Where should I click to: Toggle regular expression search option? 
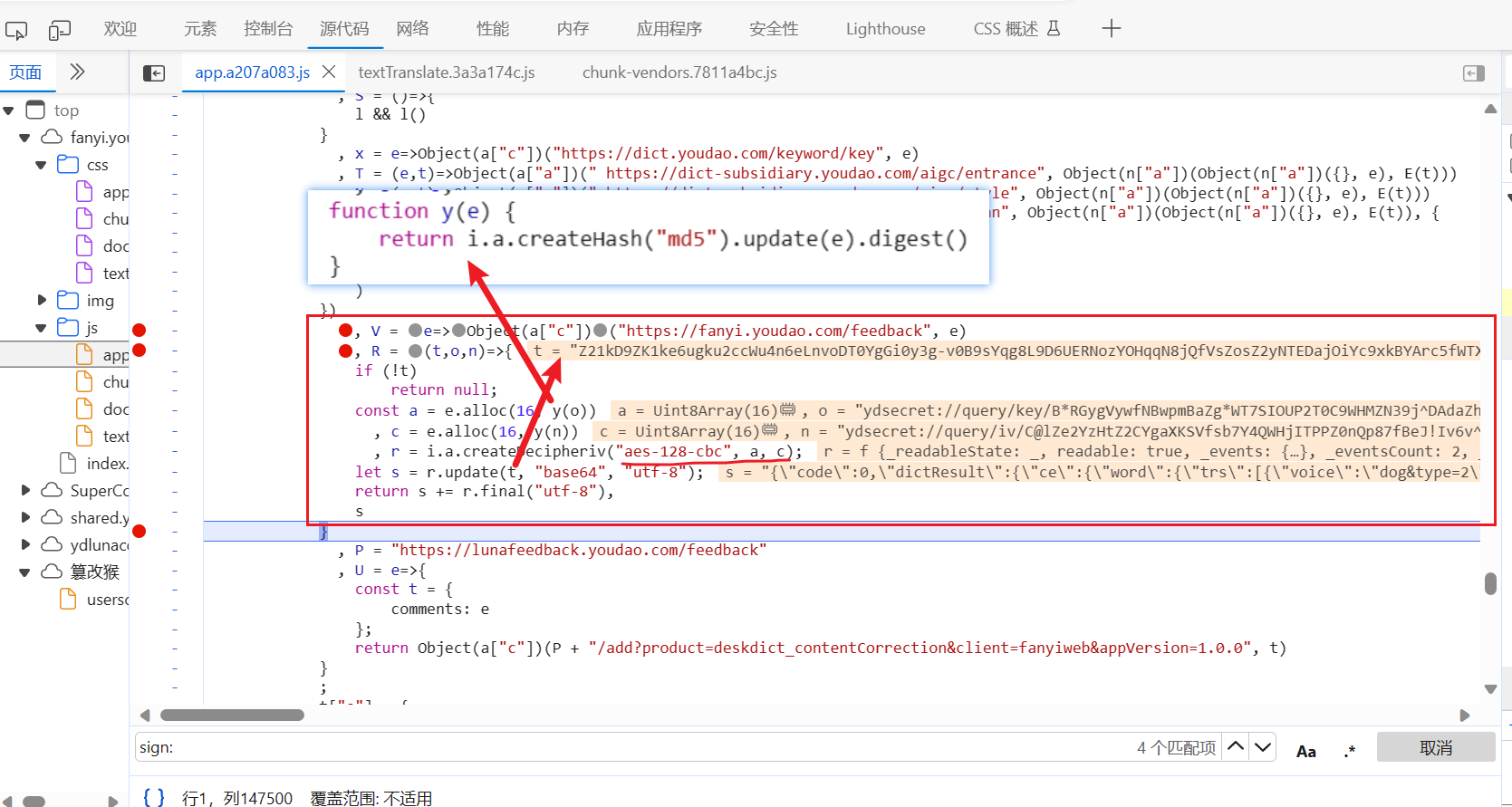(x=1350, y=751)
